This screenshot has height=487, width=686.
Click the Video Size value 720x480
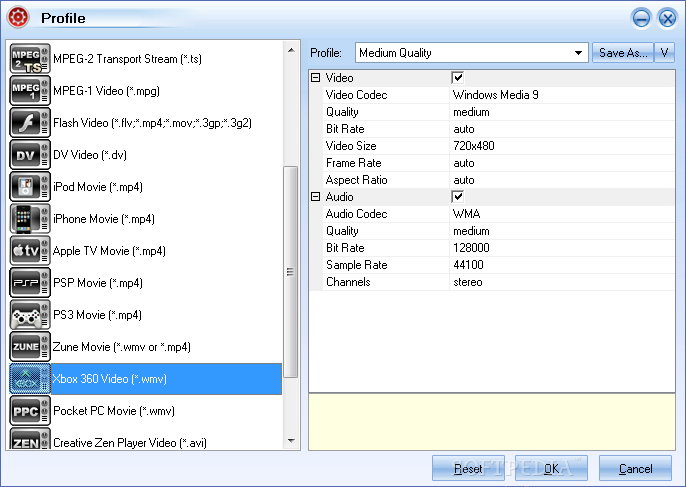(474, 146)
